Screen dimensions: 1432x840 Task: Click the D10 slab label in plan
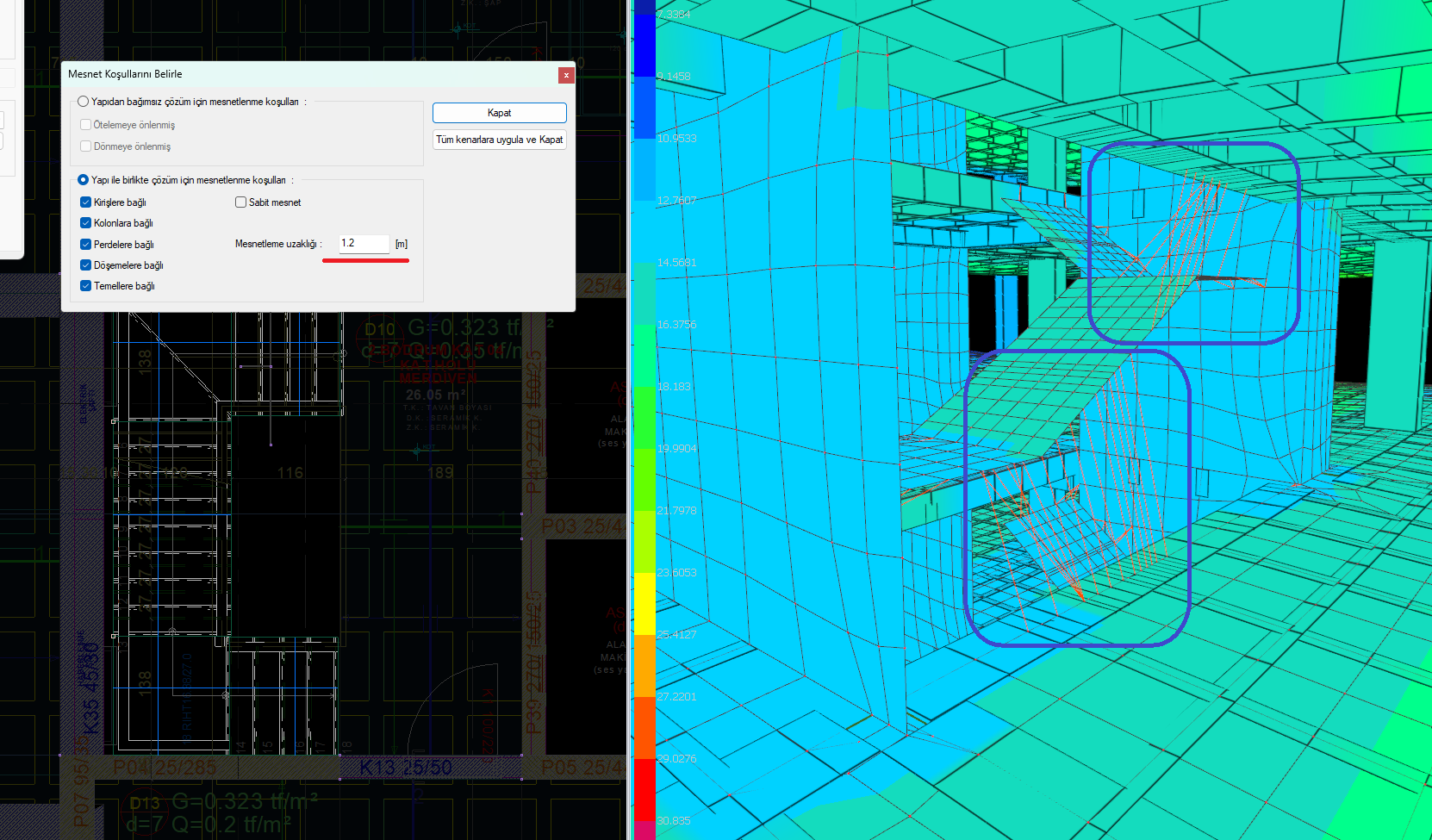pos(380,329)
